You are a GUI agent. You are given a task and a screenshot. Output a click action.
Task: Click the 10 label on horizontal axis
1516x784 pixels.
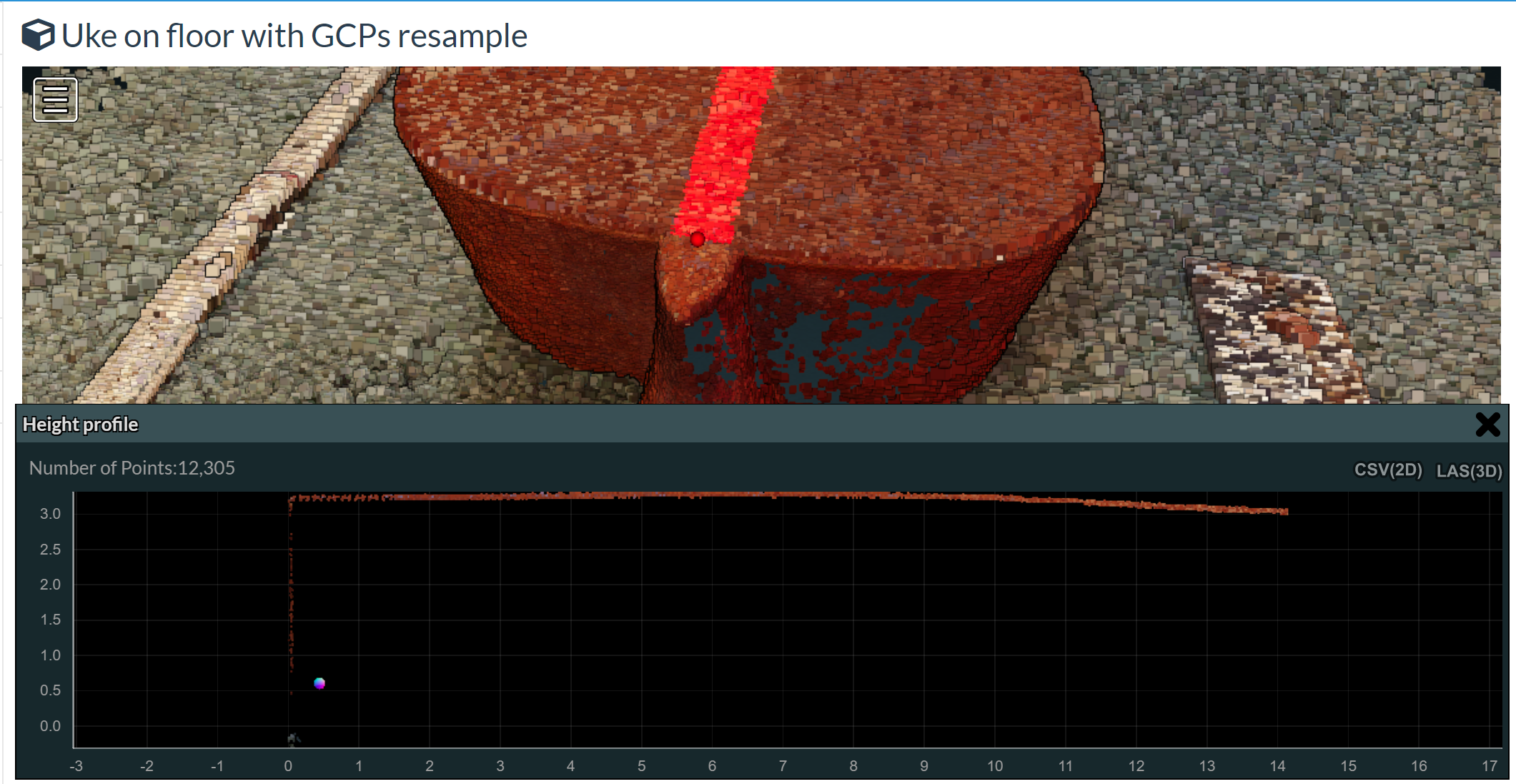point(994,766)
